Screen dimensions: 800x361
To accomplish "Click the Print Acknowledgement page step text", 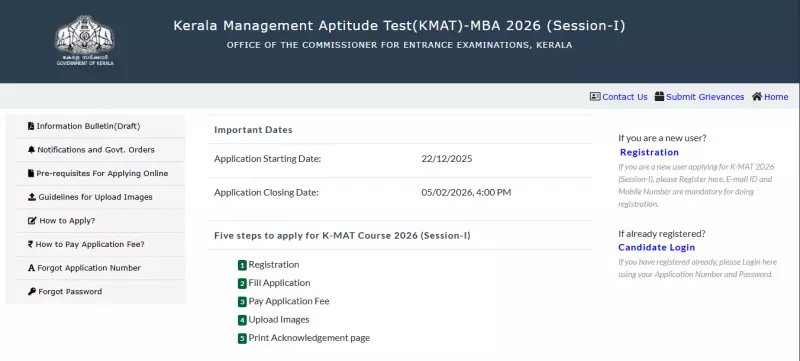I will [x=309, y=338].
